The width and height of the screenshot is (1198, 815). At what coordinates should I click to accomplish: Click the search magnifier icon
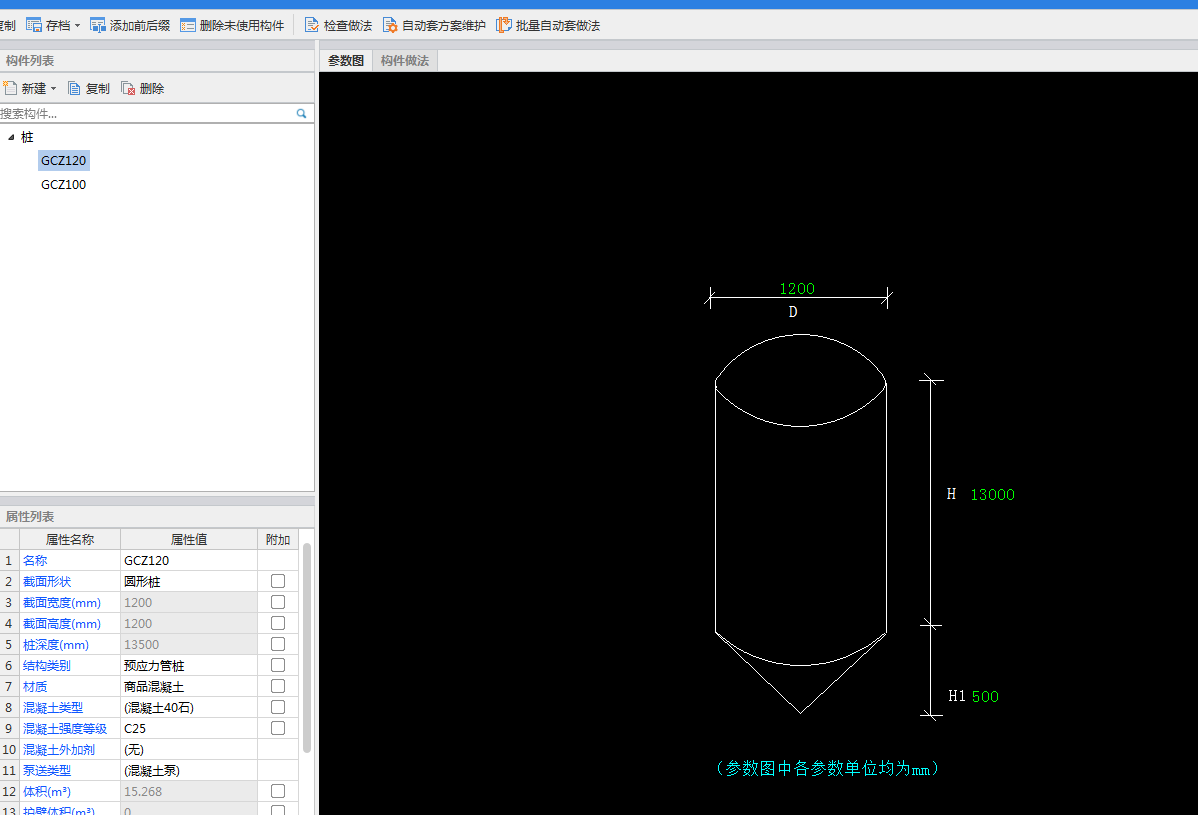click(302, 113)
